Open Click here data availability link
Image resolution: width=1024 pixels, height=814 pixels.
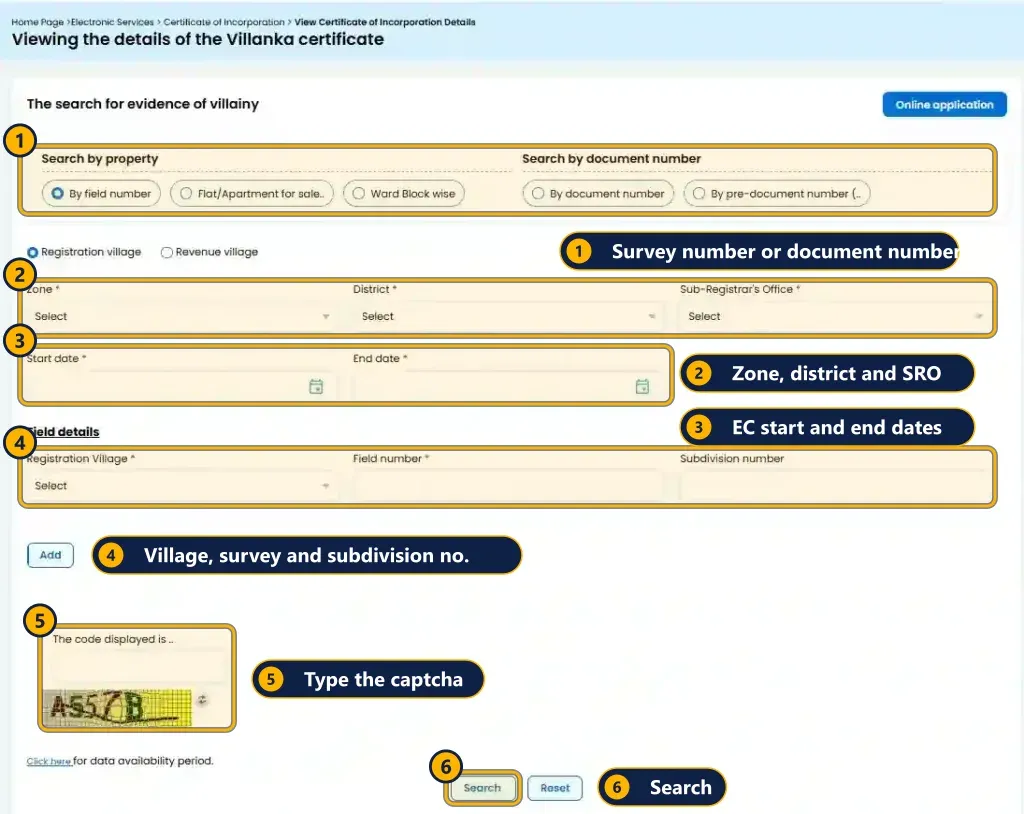point(49,761)
